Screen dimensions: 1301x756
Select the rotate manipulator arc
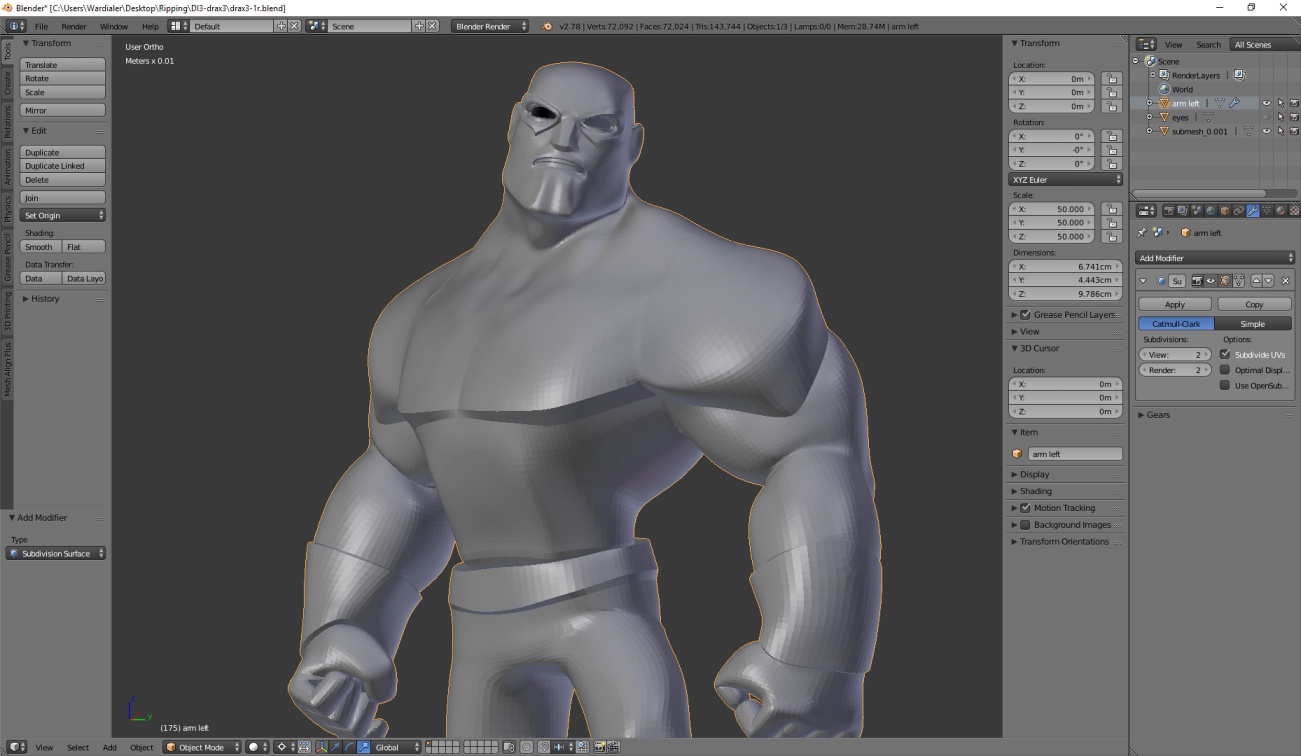348,747
